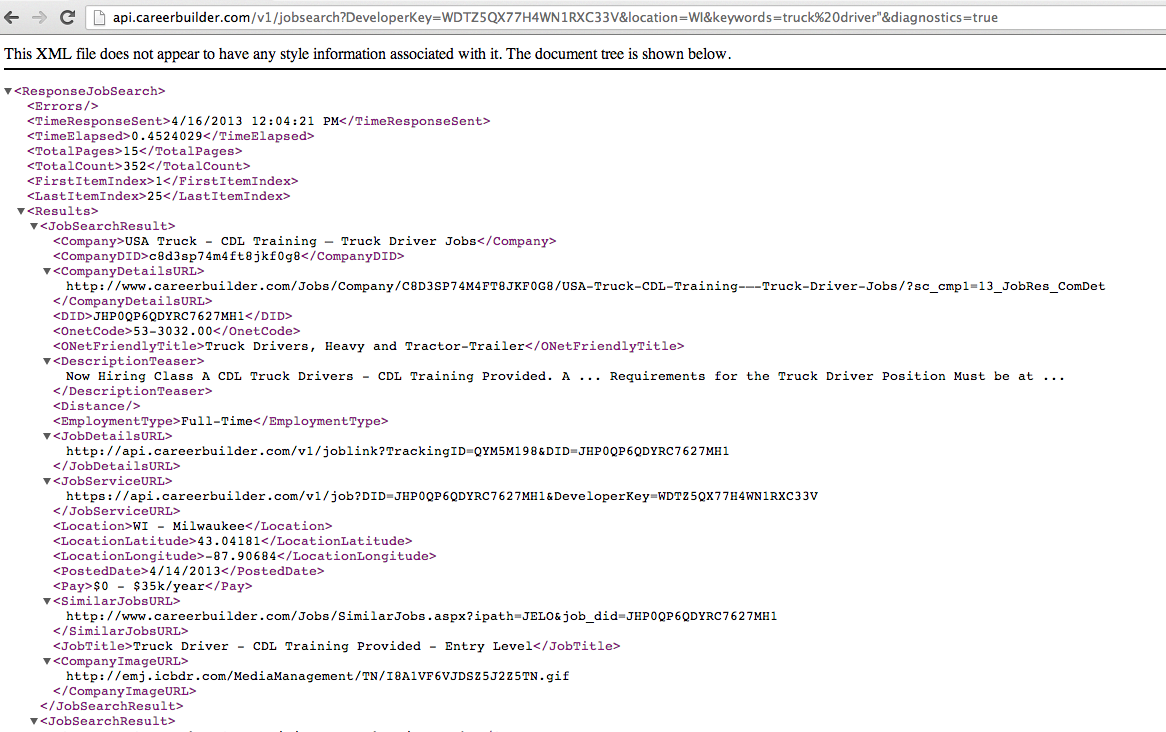The height and width of the screenshot is (732, 1166).
Task: Click the https job?DID service URL text
Action: coord(442,496)
